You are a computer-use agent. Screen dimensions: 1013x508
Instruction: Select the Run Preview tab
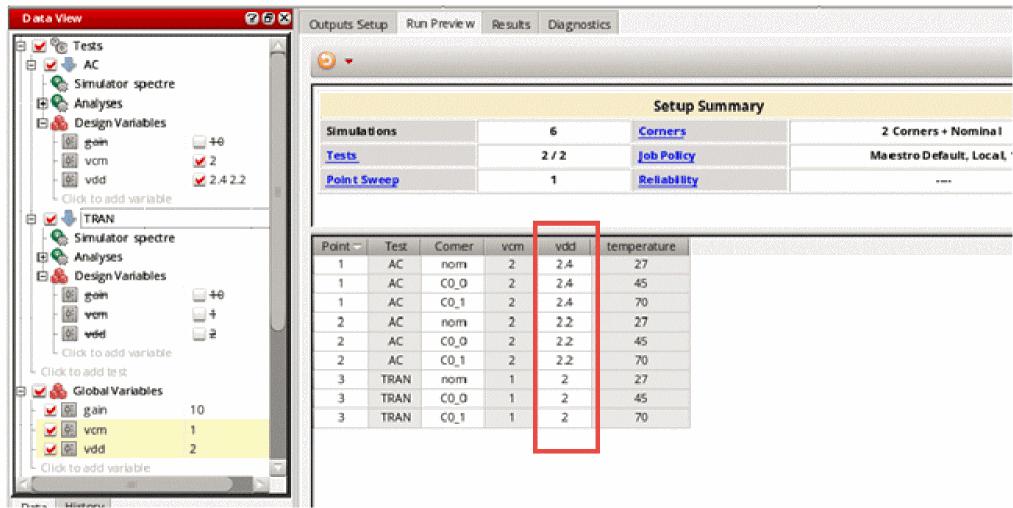point(440,24)
